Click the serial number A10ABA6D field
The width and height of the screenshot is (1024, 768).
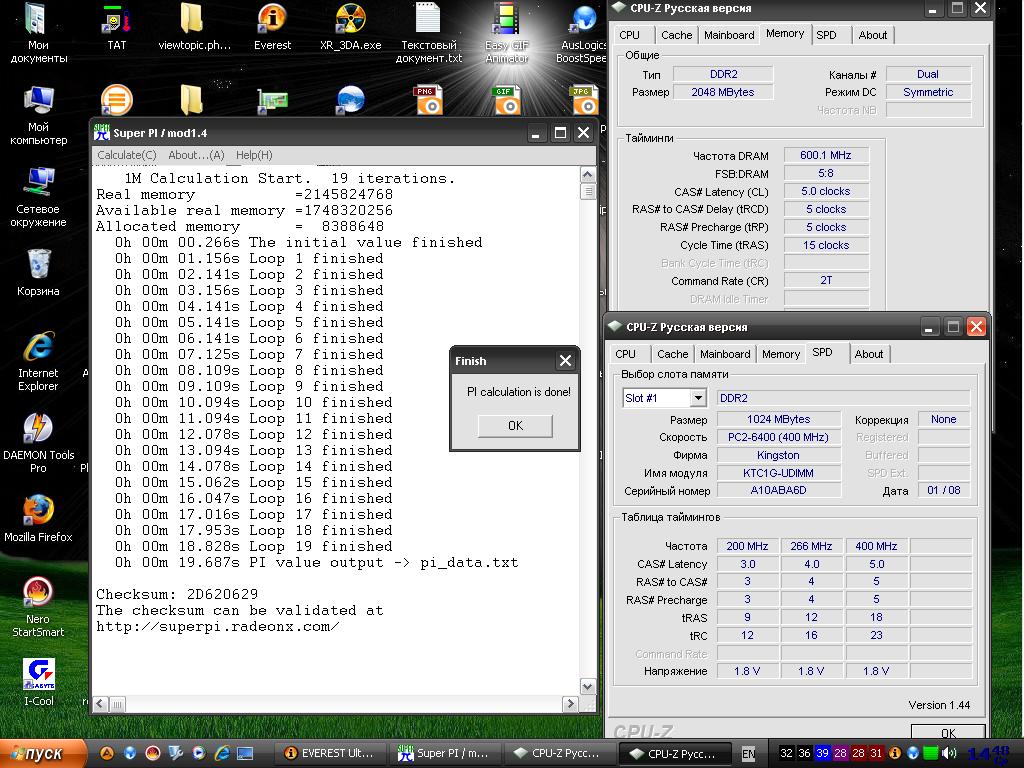778,490
